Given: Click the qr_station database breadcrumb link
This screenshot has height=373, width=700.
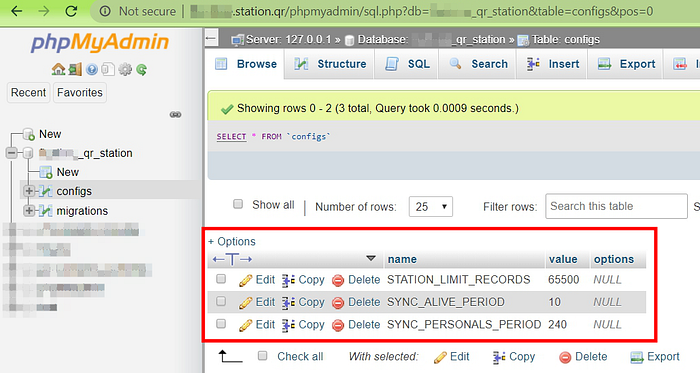Looking at the screenshot, I should click(431, 40).
